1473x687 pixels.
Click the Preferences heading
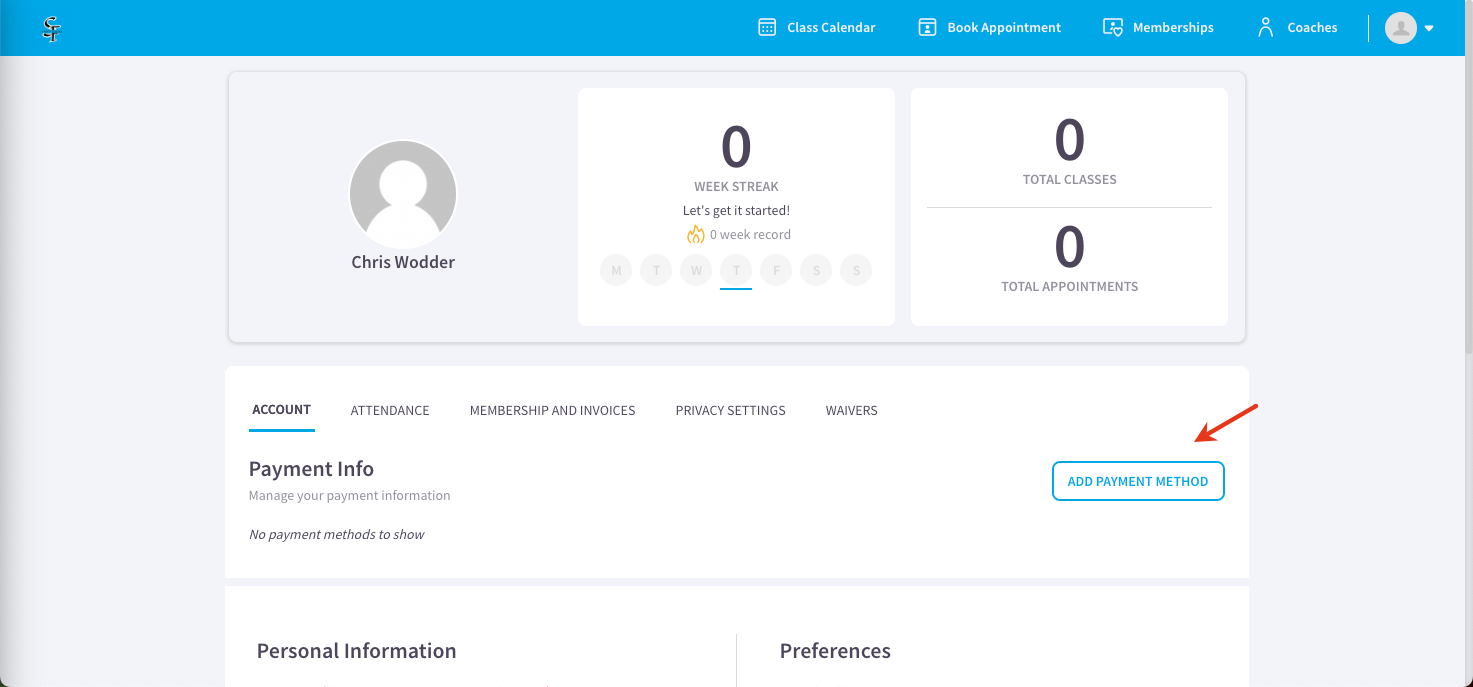[x=835, y=651]
